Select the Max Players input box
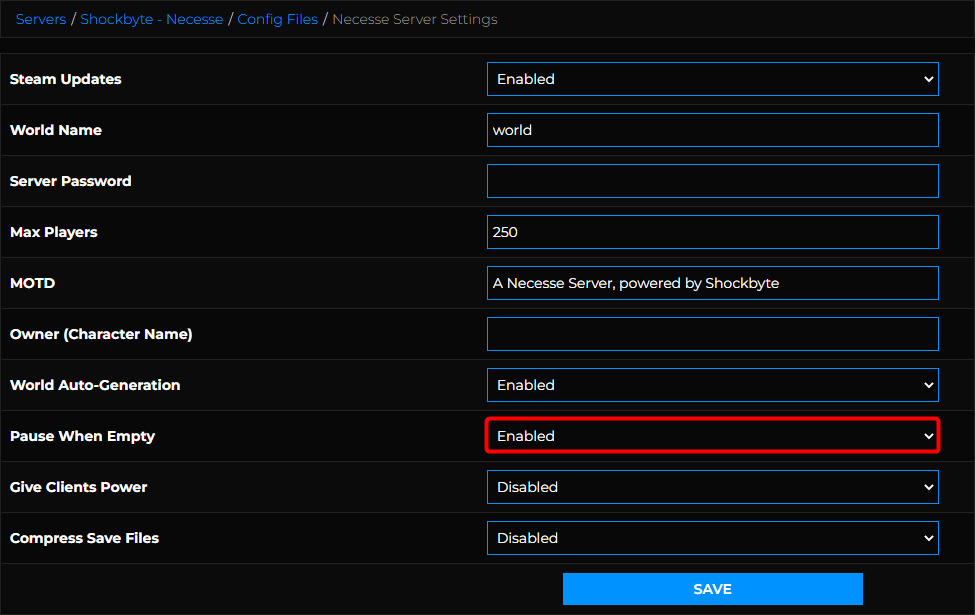 pos(713,232)
